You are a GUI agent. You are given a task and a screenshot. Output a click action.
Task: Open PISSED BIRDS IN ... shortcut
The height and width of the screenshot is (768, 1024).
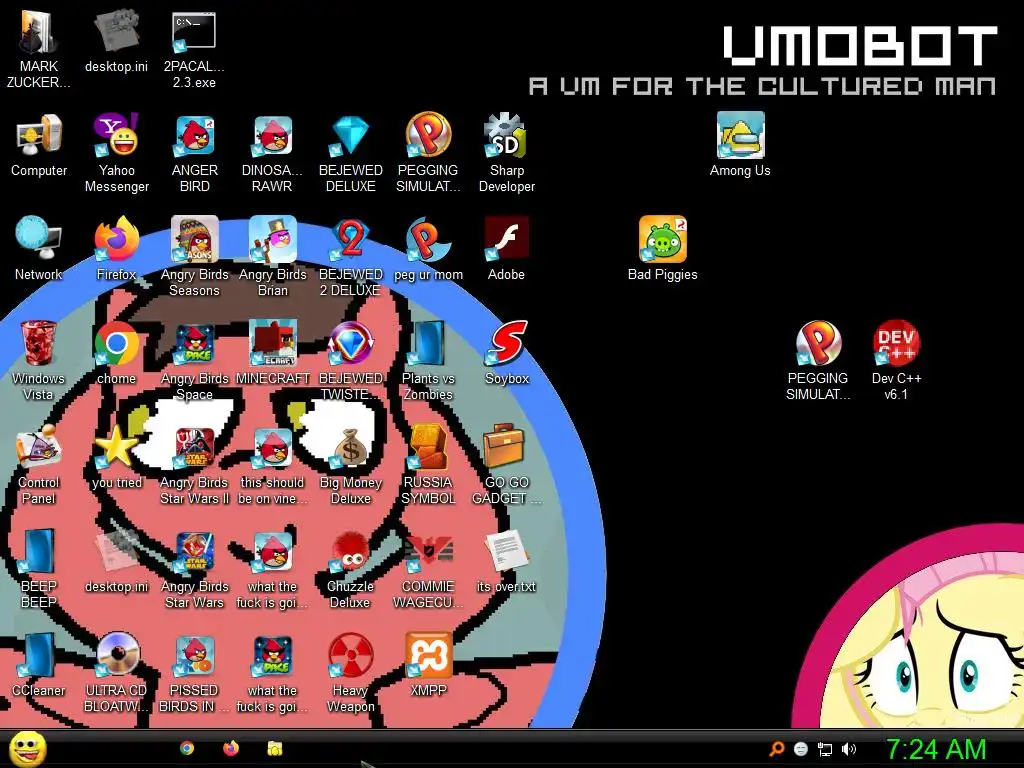click(195, 655)
